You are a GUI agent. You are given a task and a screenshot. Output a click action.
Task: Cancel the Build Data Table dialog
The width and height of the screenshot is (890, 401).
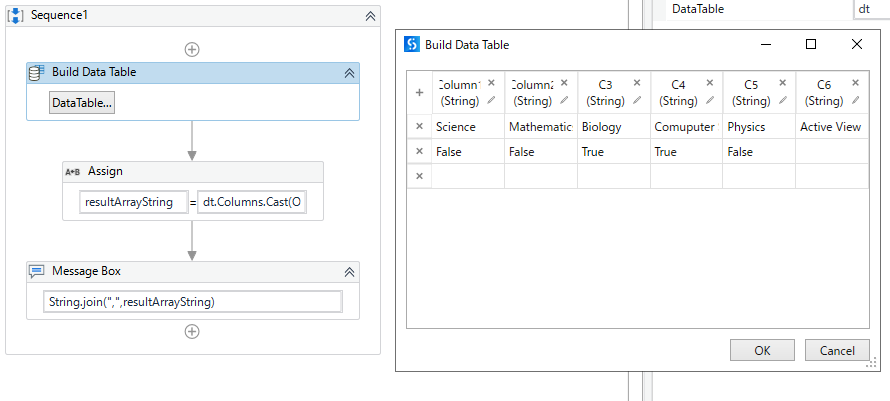[x=836, y=350]
